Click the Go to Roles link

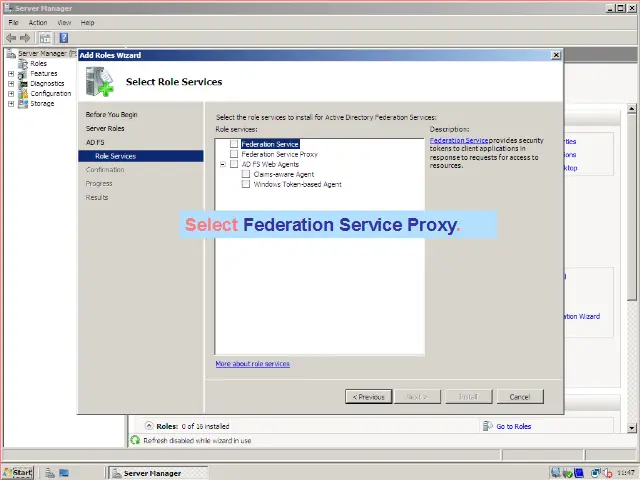(x=514, y=427)
